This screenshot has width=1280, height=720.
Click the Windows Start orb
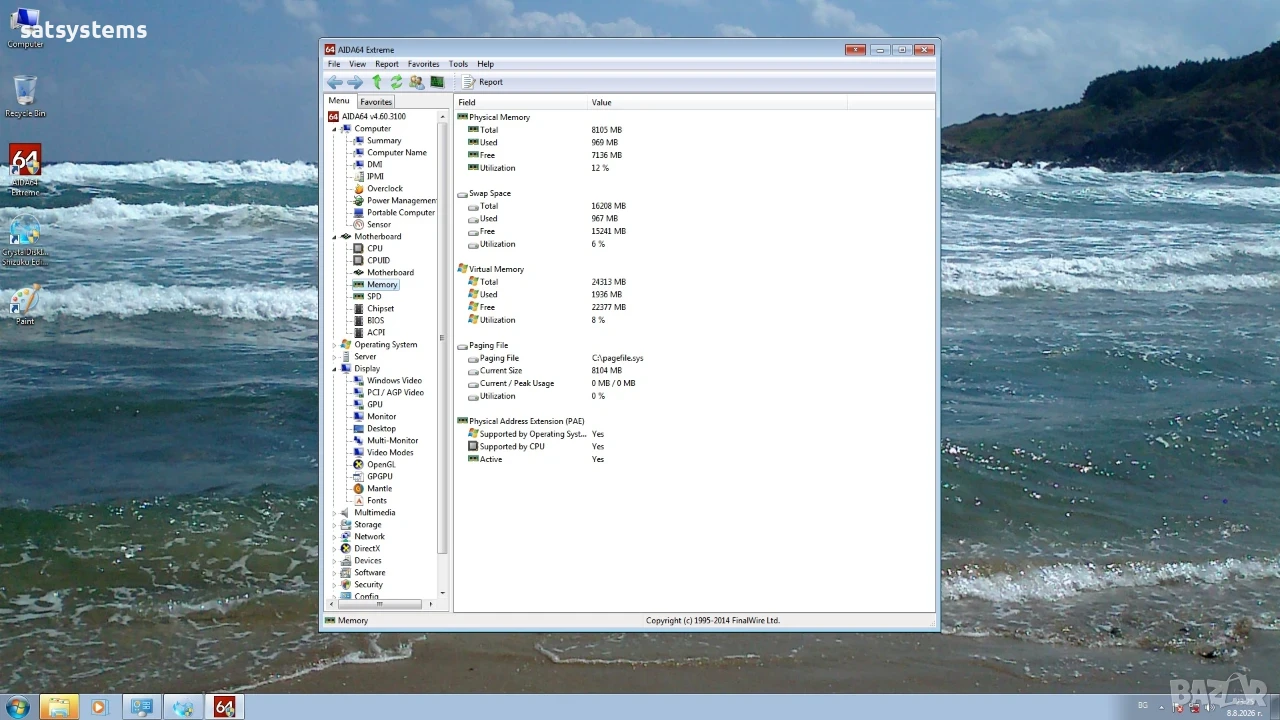click(17, 707)
